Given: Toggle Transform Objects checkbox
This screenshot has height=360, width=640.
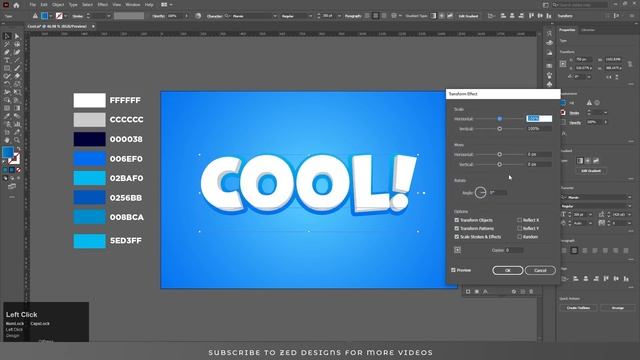Looking at the screenshot, I should tap(457, 220).
